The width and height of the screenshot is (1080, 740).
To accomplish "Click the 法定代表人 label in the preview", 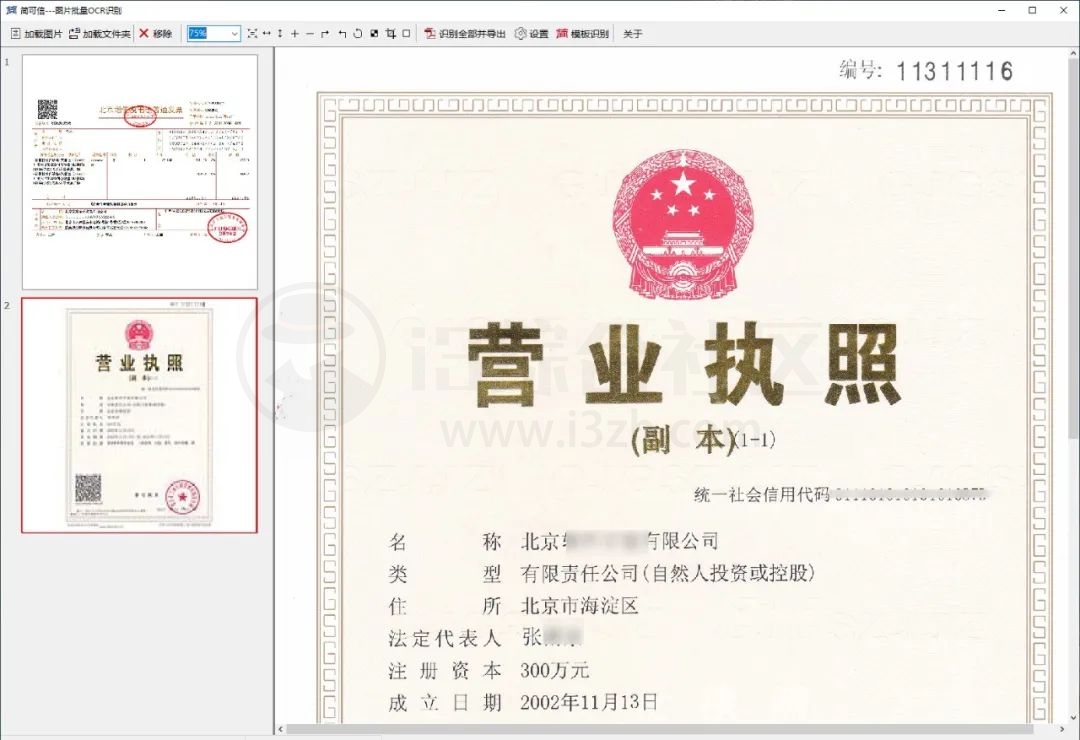I will 444,638.
